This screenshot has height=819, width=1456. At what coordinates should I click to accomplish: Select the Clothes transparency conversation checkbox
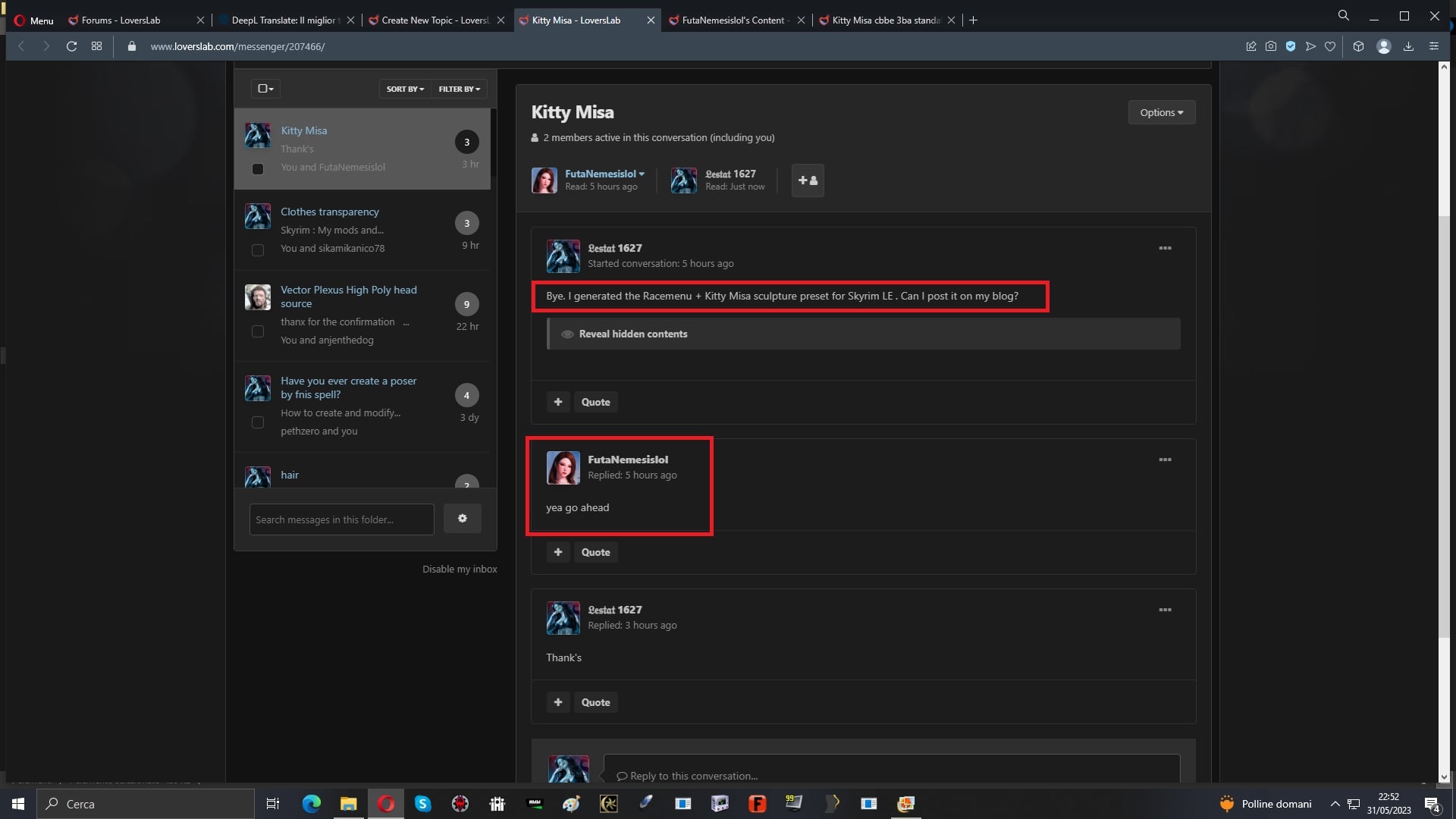258,250
